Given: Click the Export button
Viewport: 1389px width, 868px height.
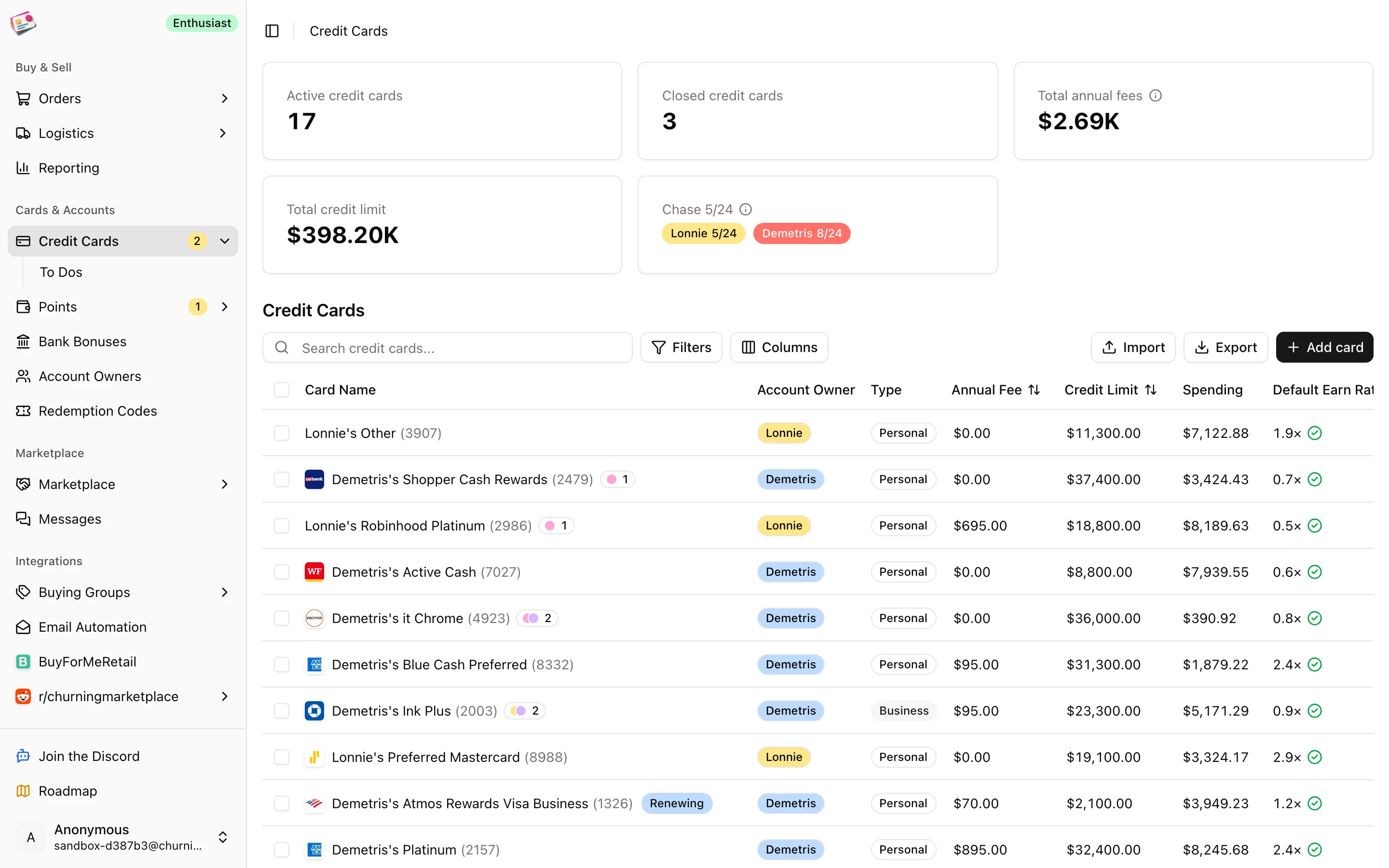Looking at the screenshot, I should pos(1226,347).
